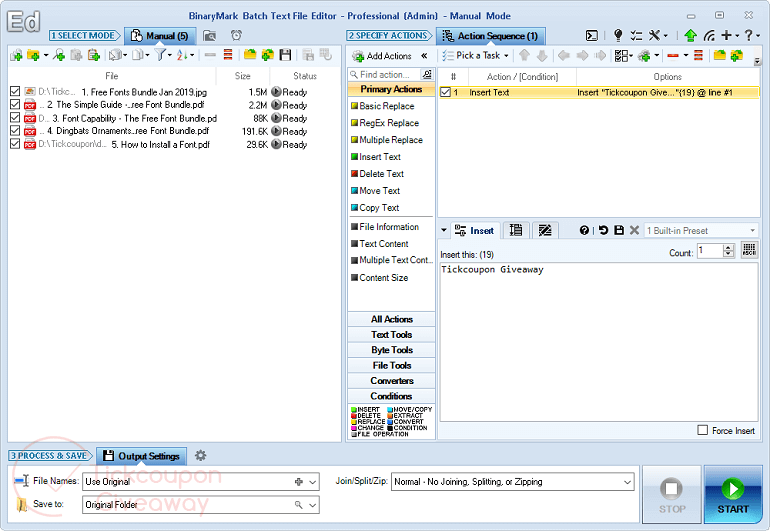Open the Byte Tools category

(391, 350)
